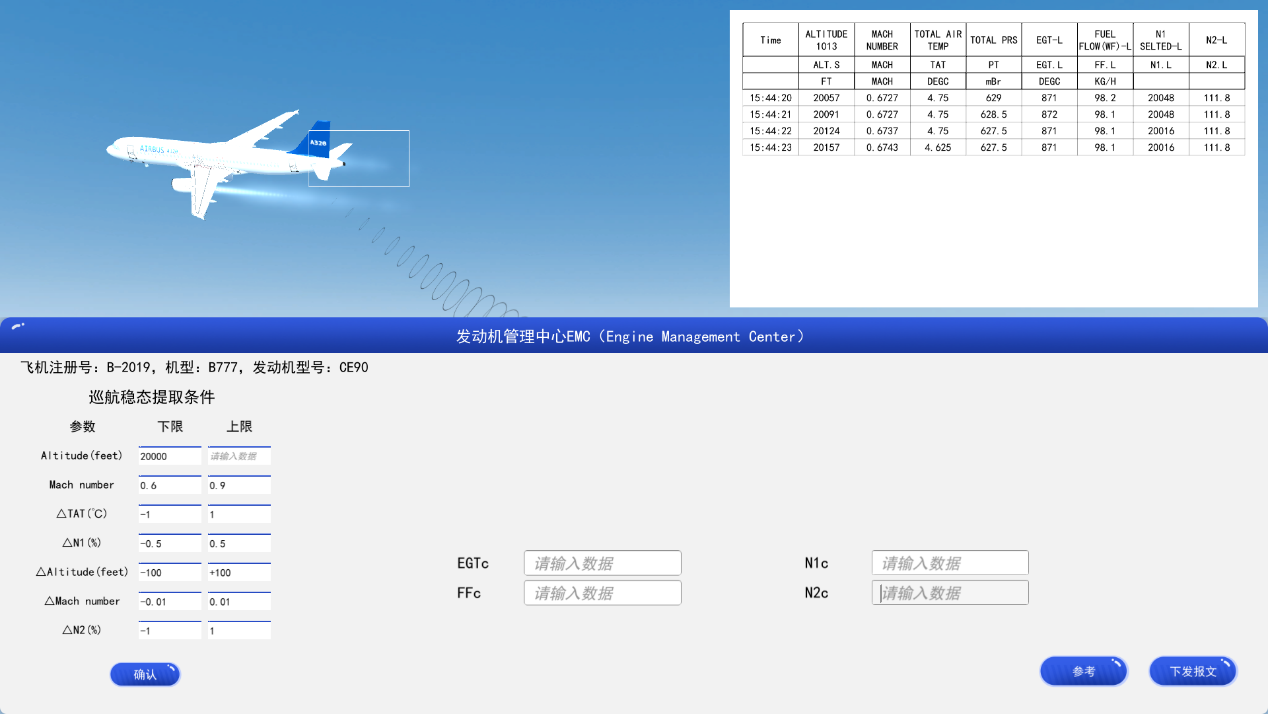Image resolution: width=1268 pixels, height=714 pixels.
Task: Click the N2c input field
Action: tap(949, 593)
